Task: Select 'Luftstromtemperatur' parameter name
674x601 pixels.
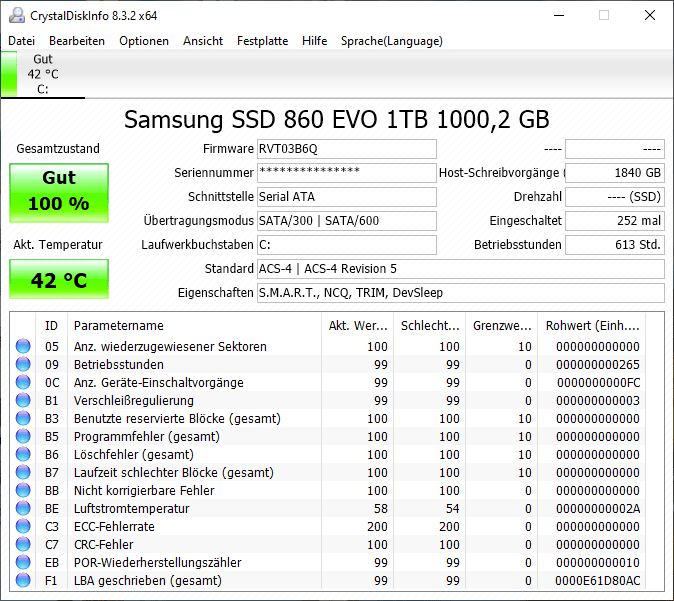Action: point(132,509)
